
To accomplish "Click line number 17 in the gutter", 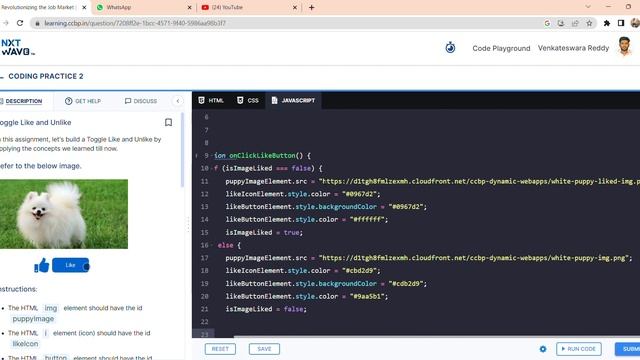I will pyautogui.click(x=204, y=258).
